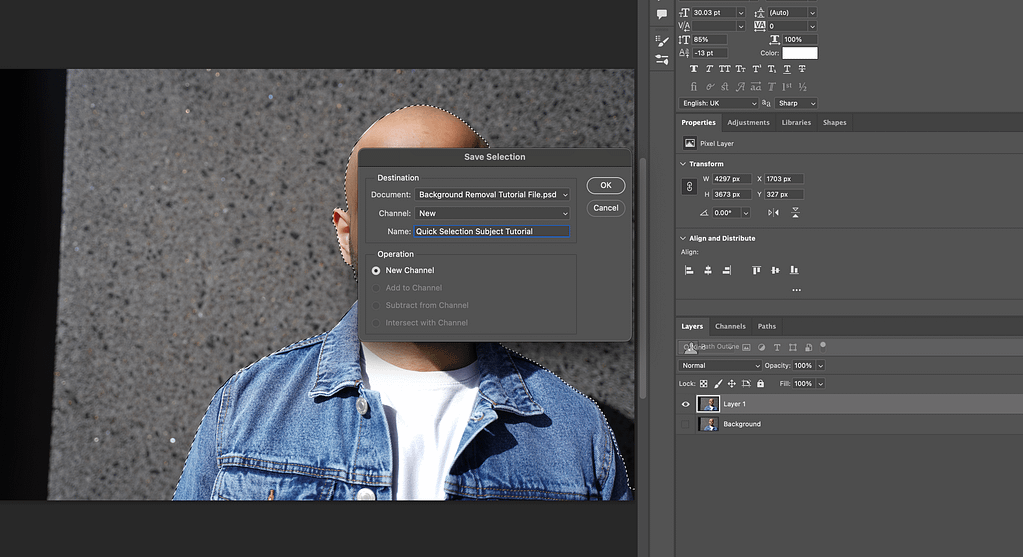Switch to the Adjustments tab
Image resolution: width=1023 pixels, height=557 pixels.
748,122
